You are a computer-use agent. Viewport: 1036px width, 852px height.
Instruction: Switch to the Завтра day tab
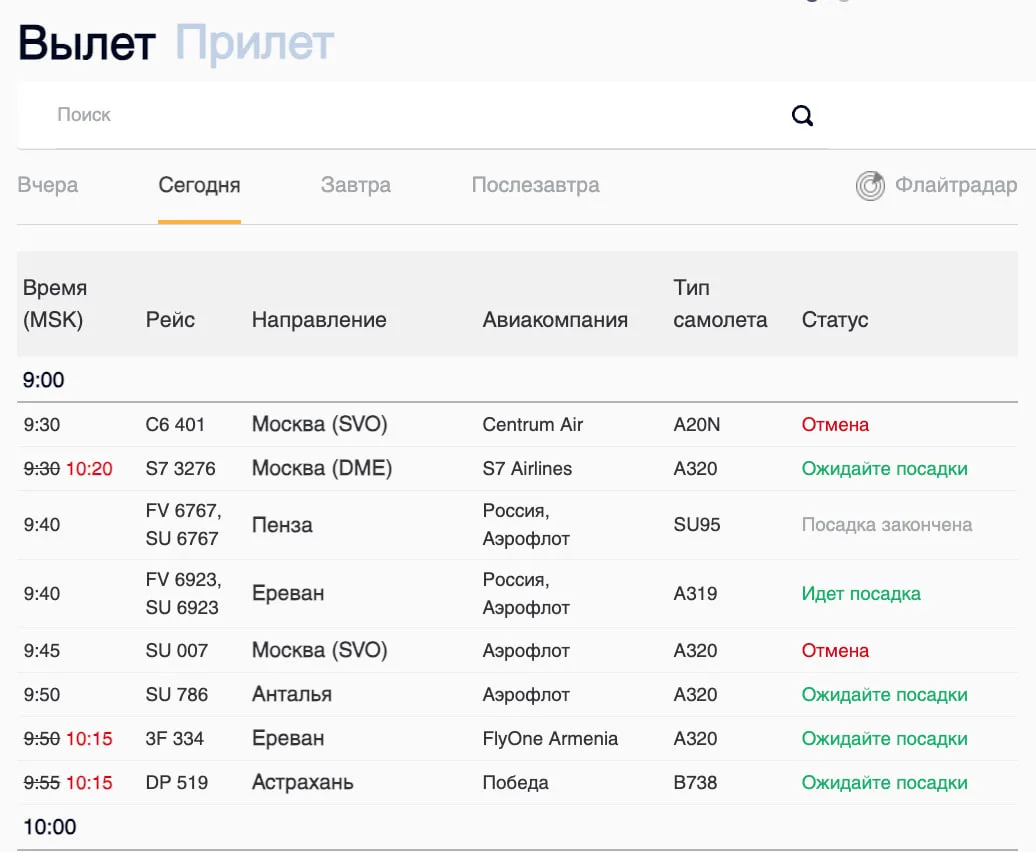point(355,185)
